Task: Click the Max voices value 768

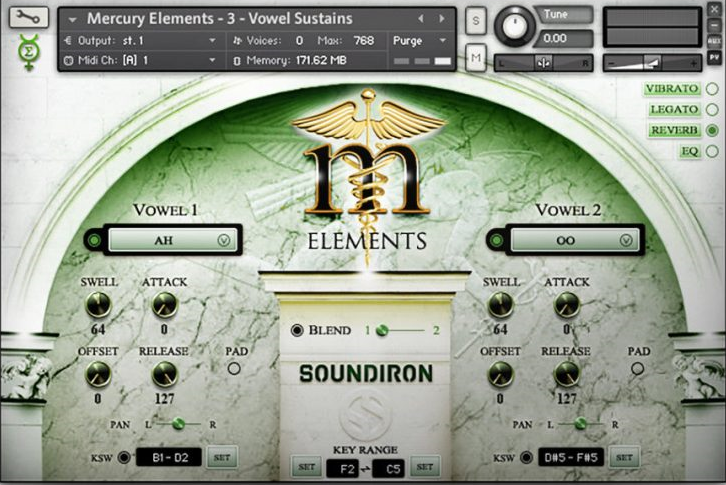Action: [363, 41]
